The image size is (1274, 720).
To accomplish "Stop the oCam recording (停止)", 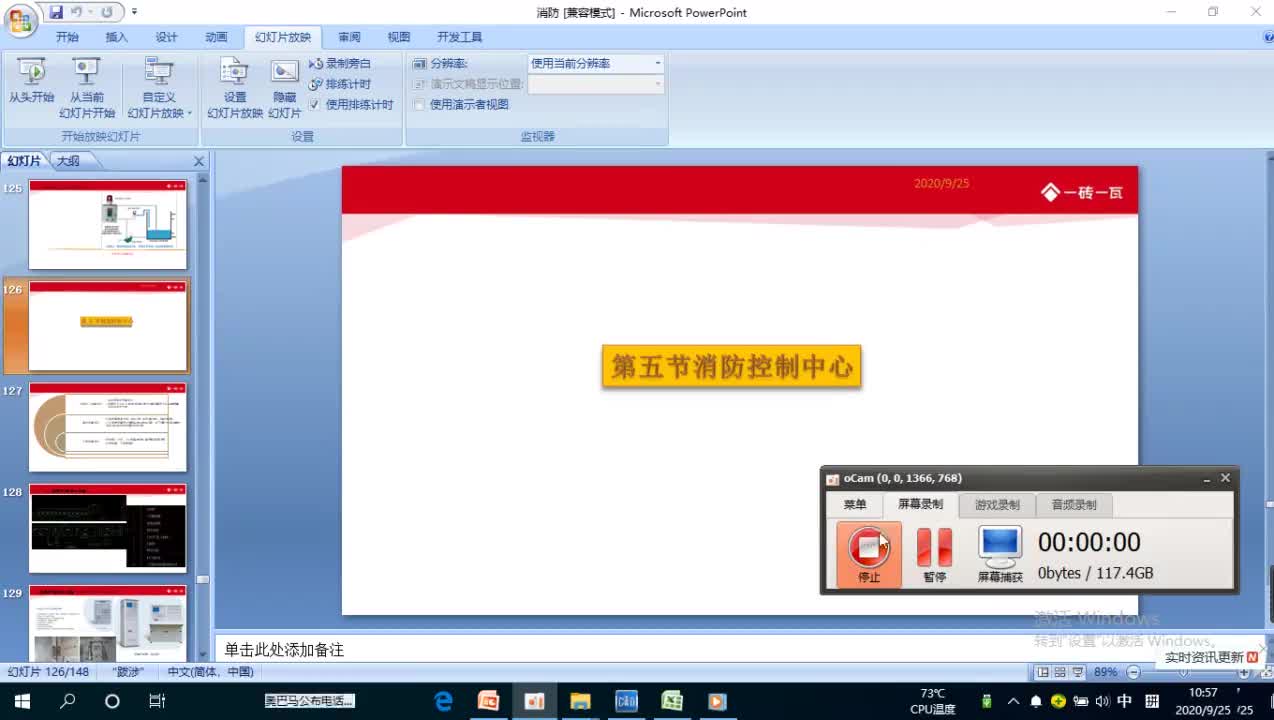I will [869, 555].
